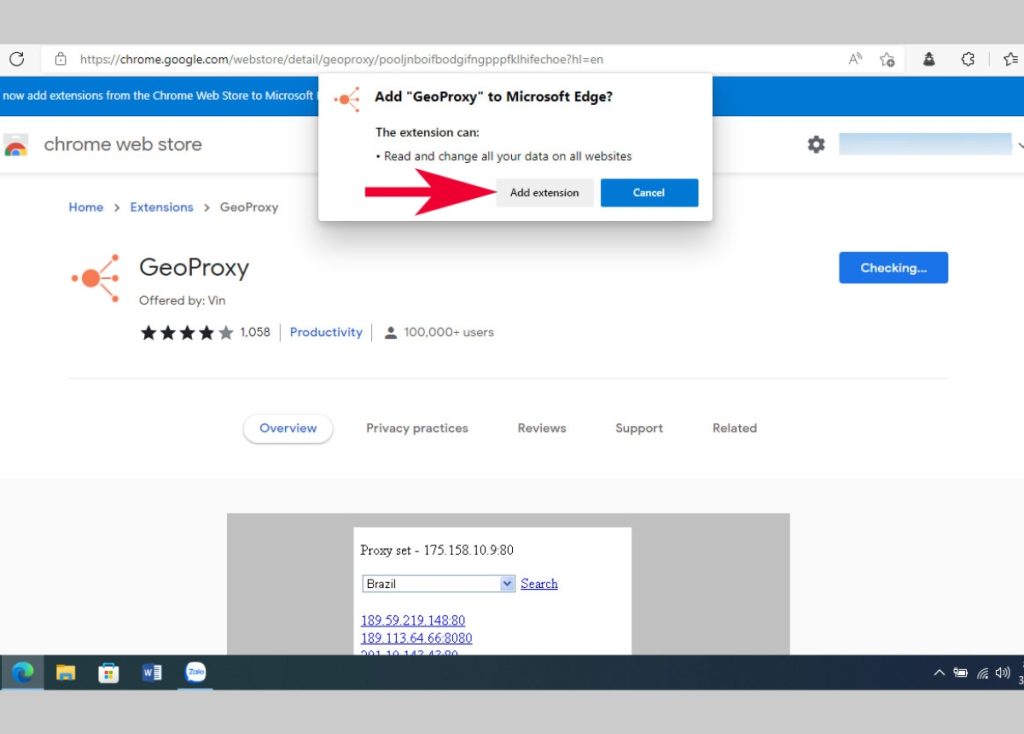Click the GeoProxy extension logo on page
Viewport: 1024px width, 734px height.
tap(96, 279)
